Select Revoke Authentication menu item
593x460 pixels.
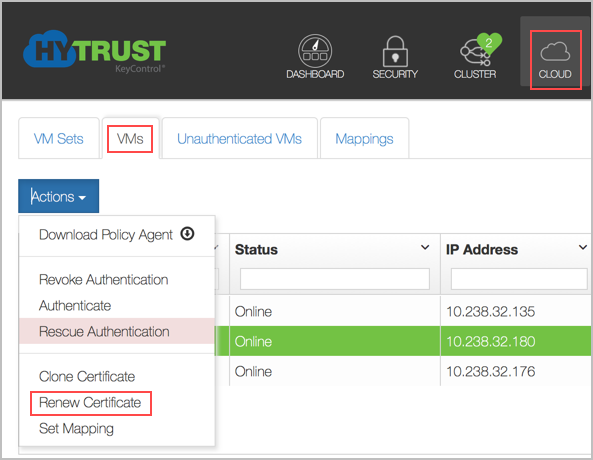(x=104, y=280)
